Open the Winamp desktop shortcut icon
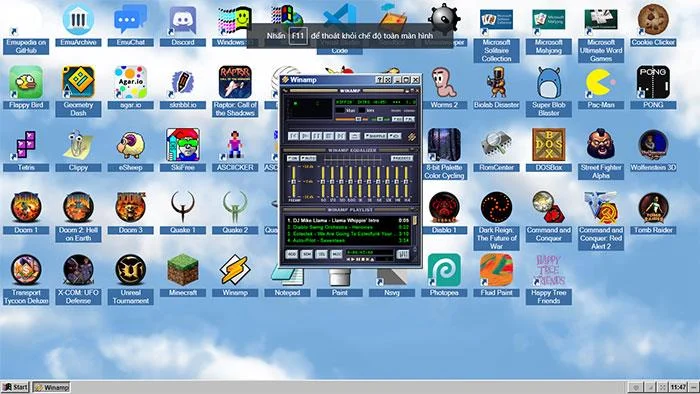700x394 pixels. pyautogui.click(x=235, y=275)
